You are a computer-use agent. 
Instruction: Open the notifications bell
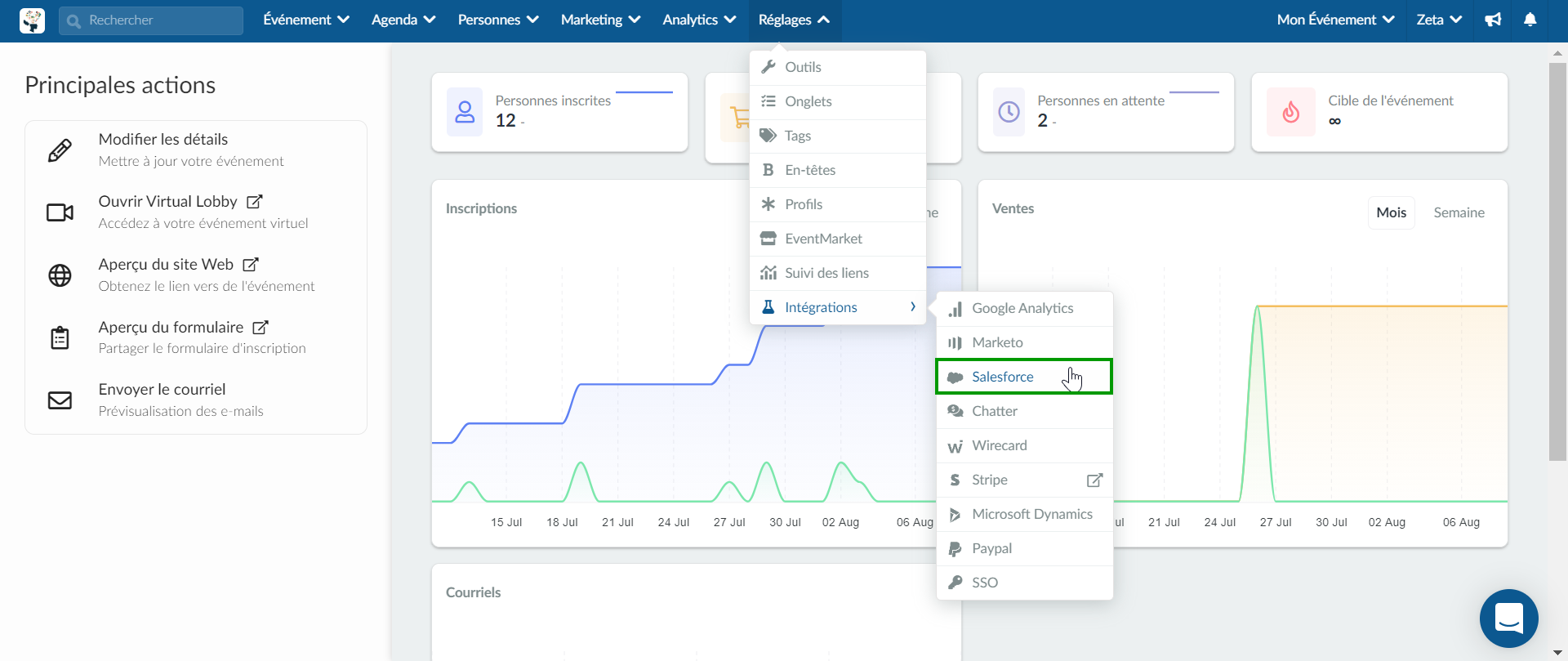point(1530,20)
